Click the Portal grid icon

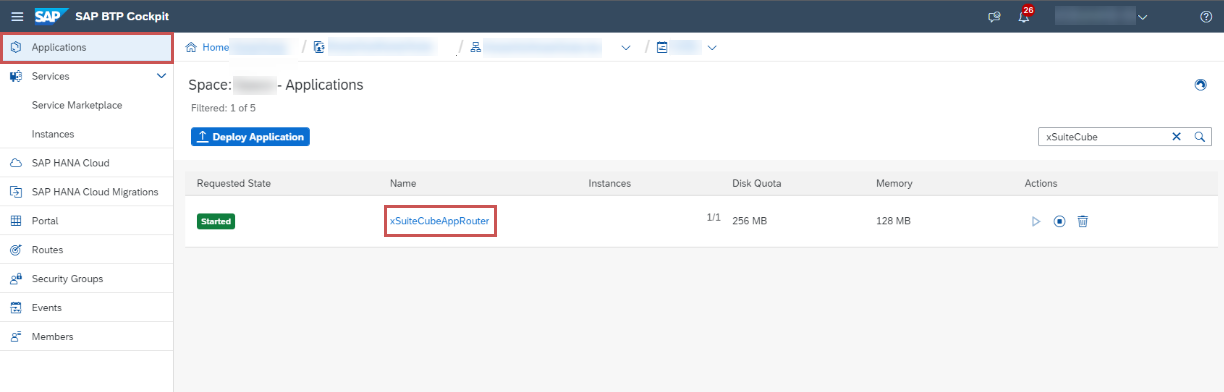[16, 221]
